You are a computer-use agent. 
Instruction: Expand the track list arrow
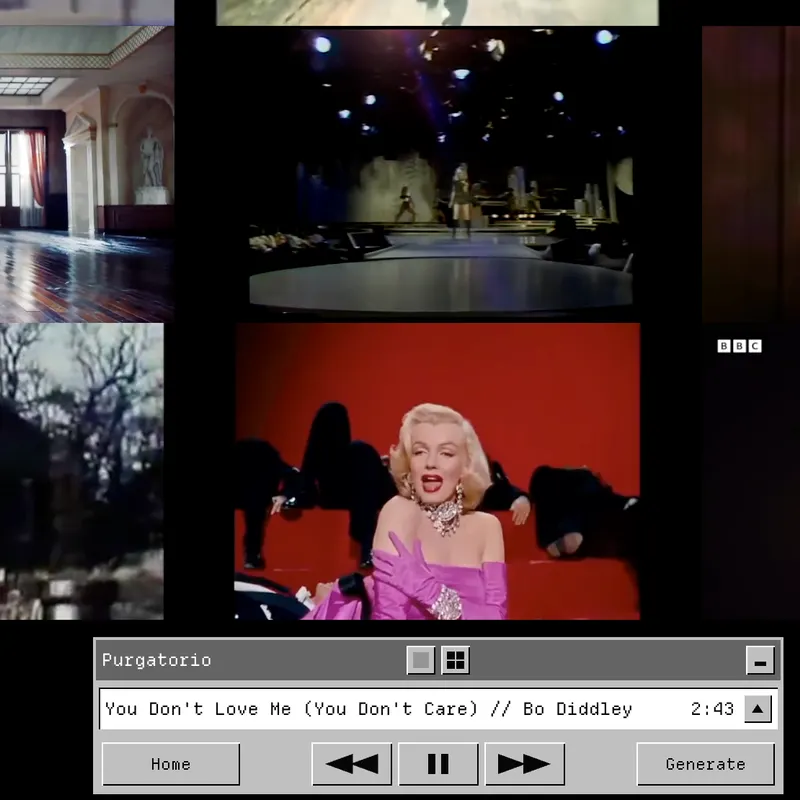point(758,709)
